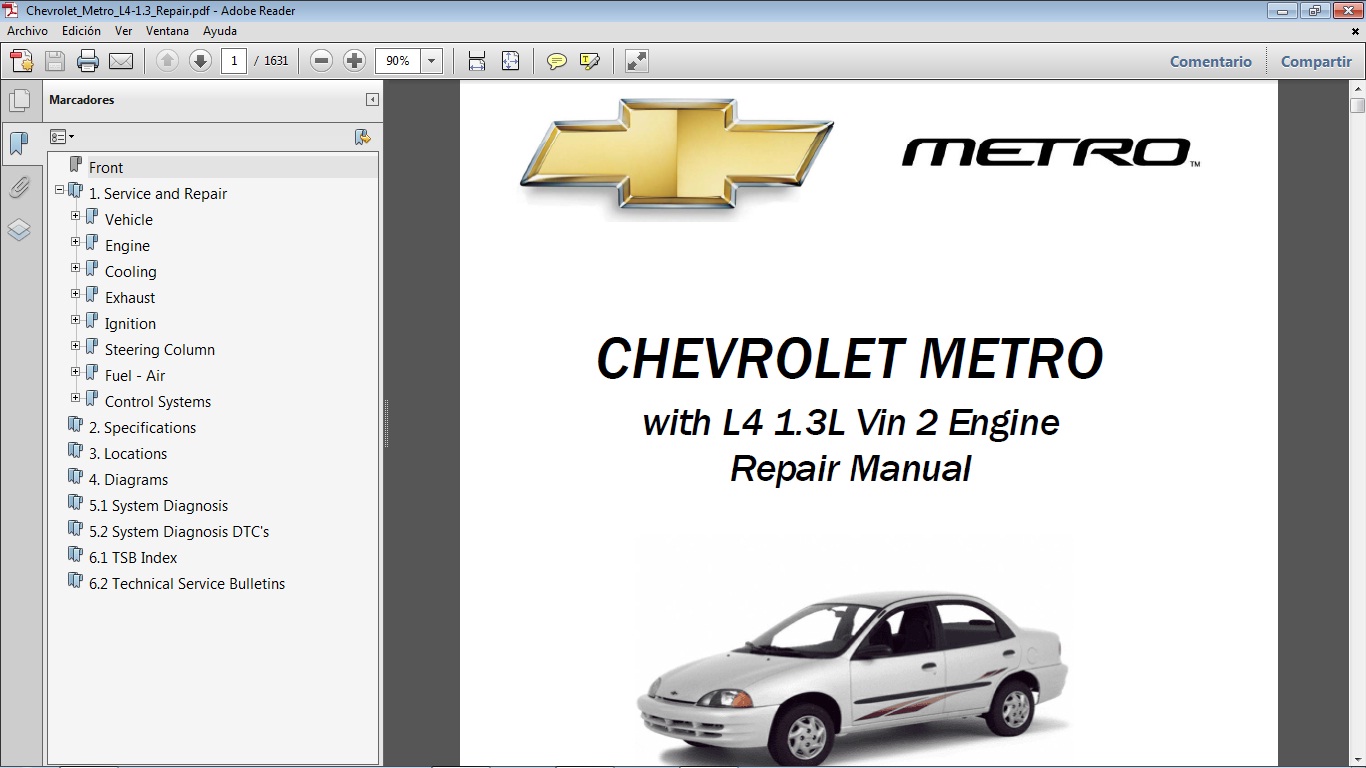Viewport: 1366px width, 768px height.
Task: Open the Print dialog
Action: tap(88, 60)
